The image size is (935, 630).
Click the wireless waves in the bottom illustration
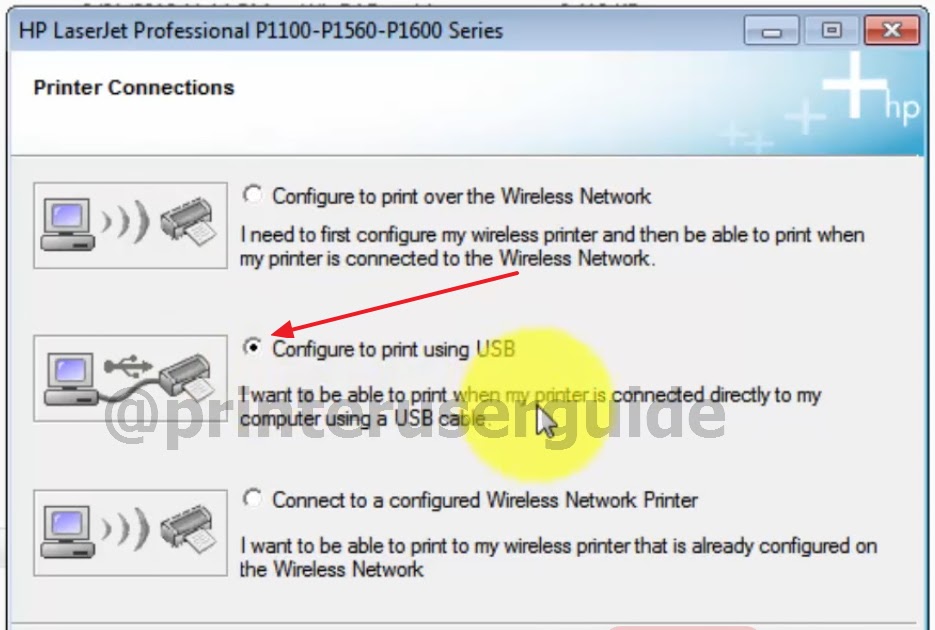click(x=125, y=528)
